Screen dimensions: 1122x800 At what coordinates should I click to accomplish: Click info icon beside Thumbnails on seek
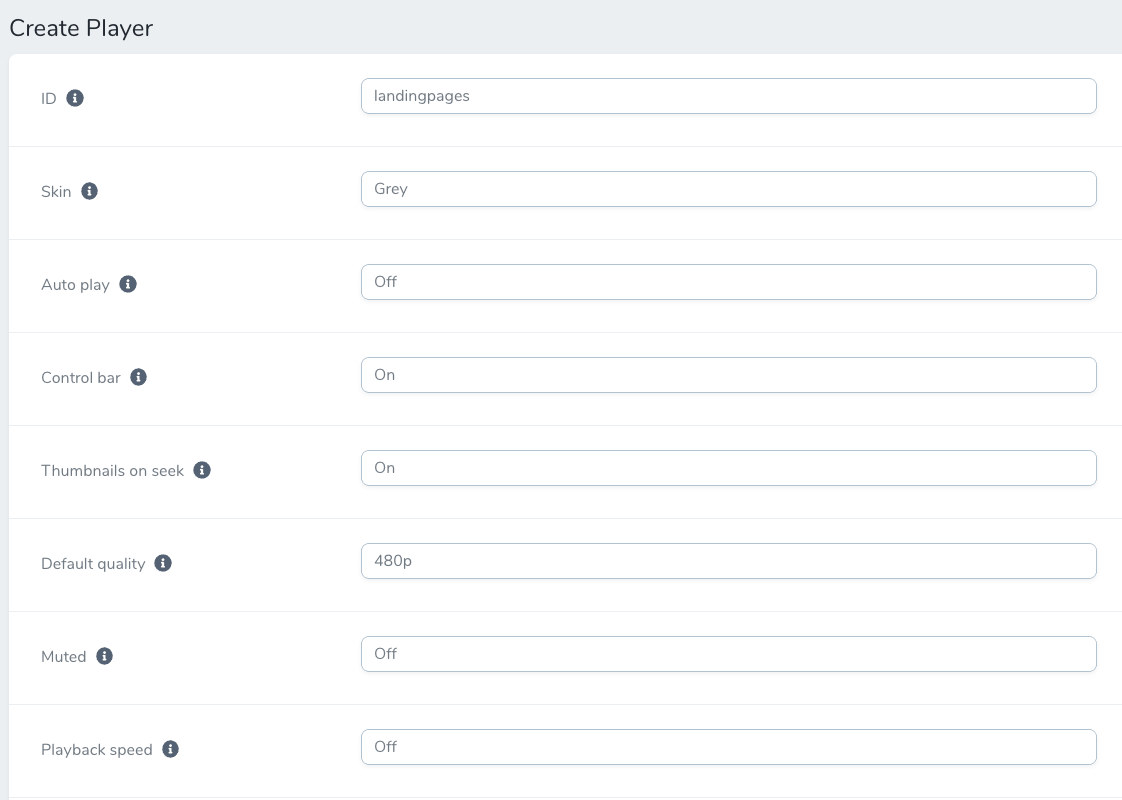click(203, 470)
